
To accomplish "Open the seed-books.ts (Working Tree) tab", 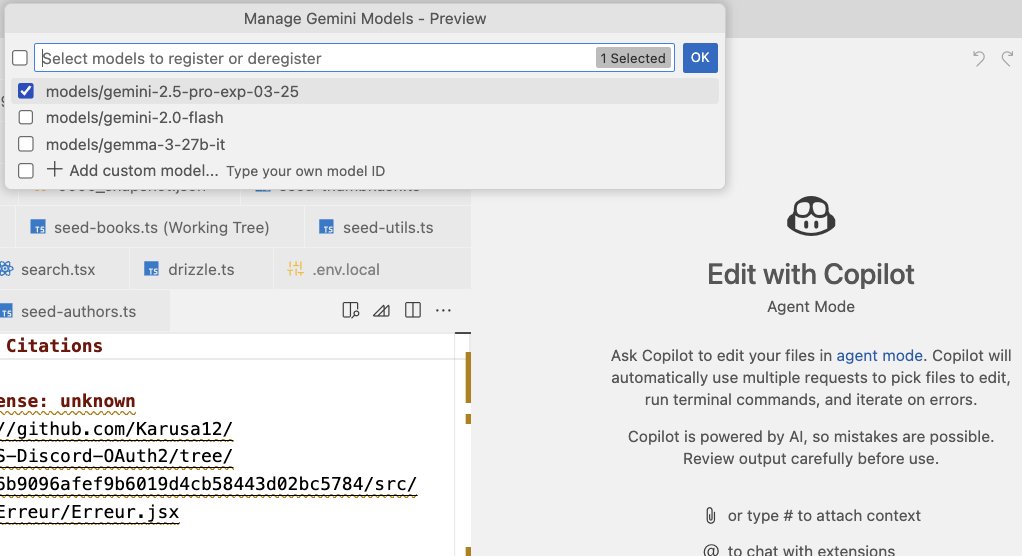I will (x=160, y=227).
